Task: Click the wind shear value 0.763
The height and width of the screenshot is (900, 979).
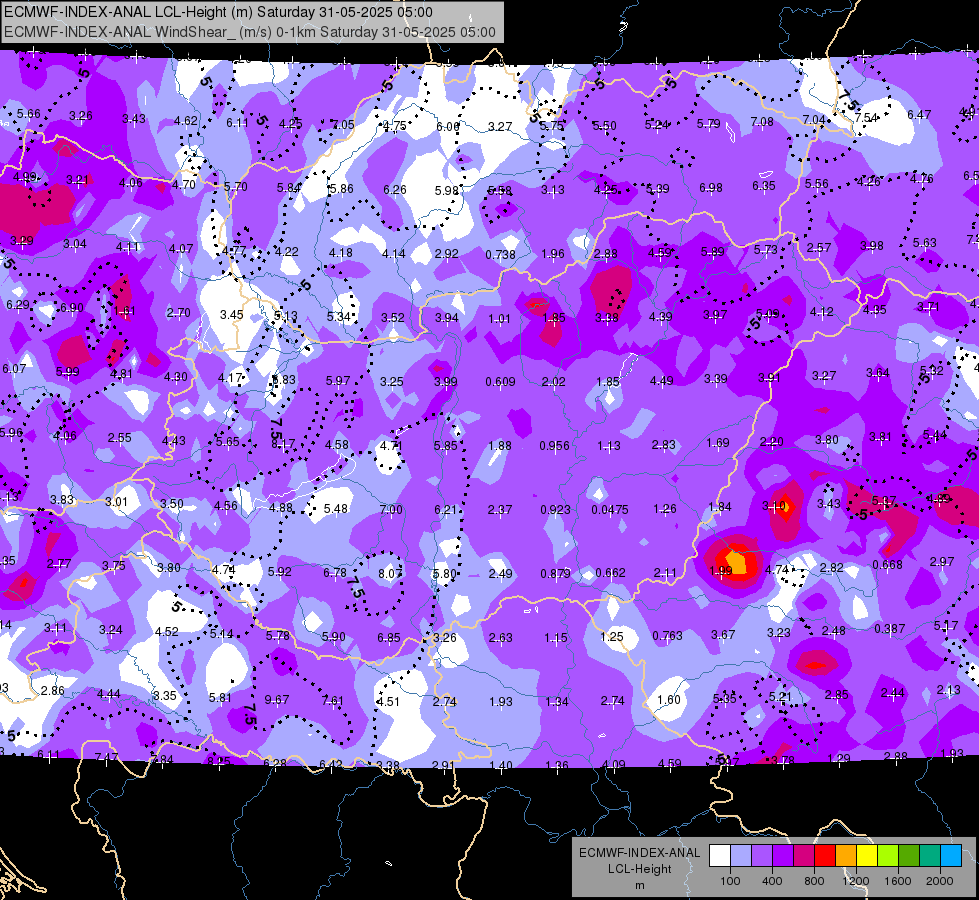Action: point(667,636)
